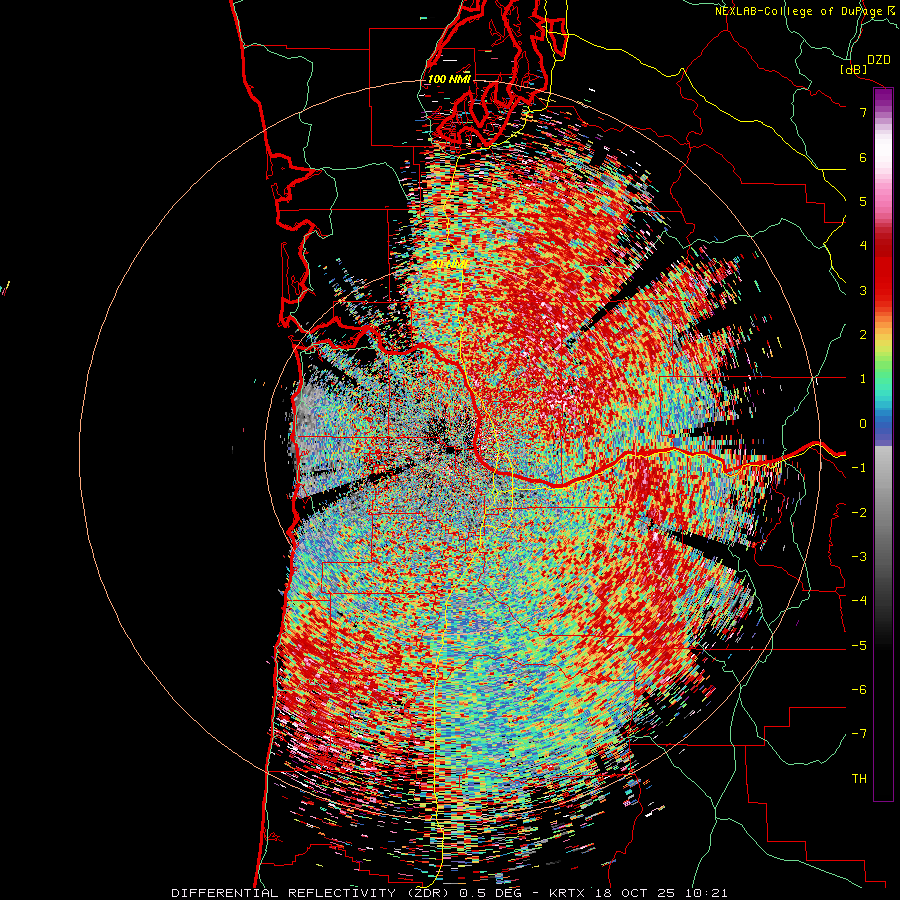Image resolution: width=900 pixels, height=900 pixels.
Task: Click the ZDR color scale bar
Action: pyautogui.click(x=883, y=444)
